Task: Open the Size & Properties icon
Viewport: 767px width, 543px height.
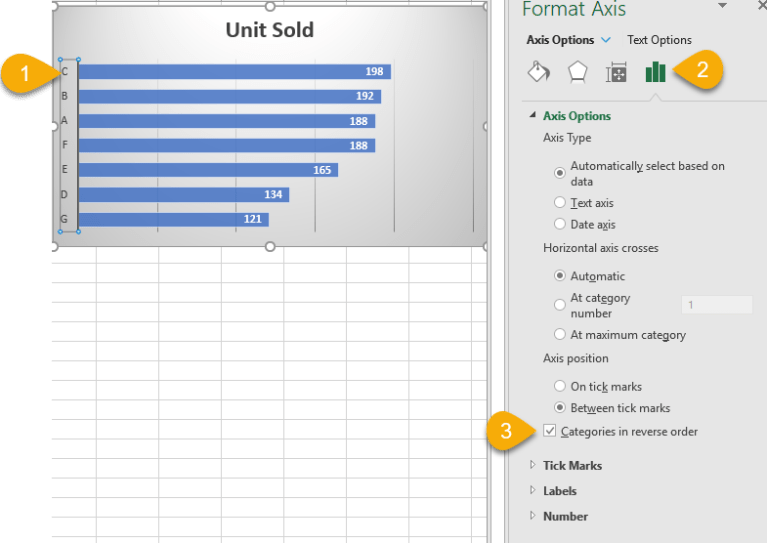Action: tap(616, 72)
